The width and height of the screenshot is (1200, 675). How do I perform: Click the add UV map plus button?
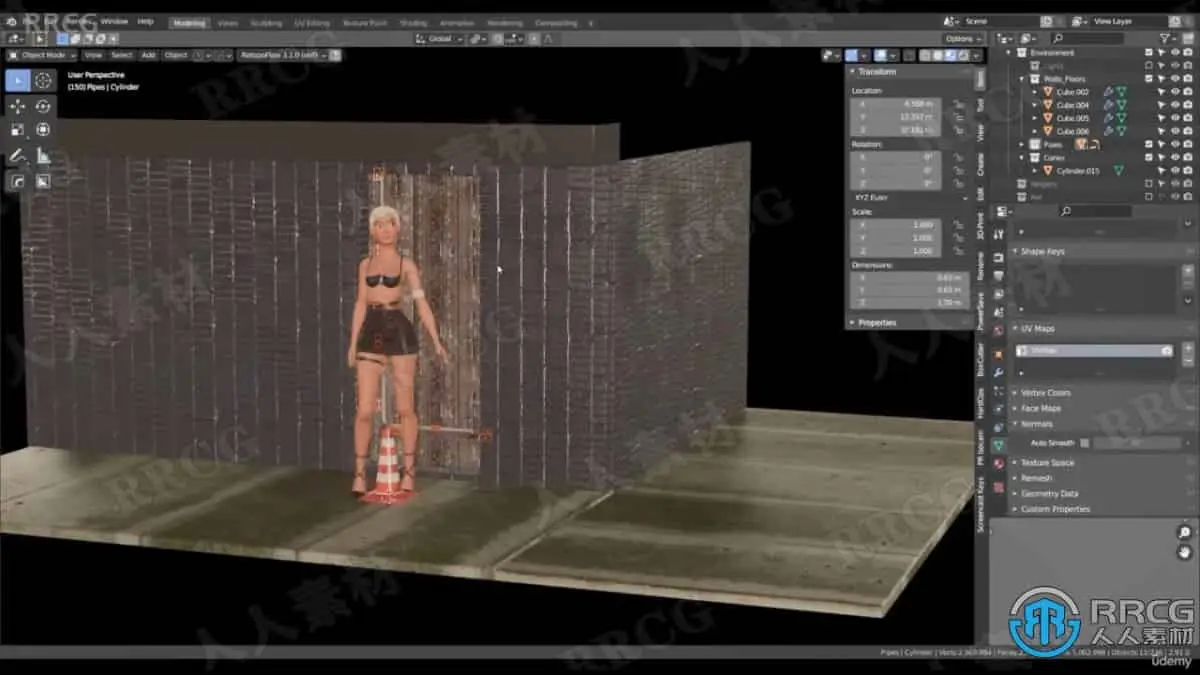tap(1188, 350)
